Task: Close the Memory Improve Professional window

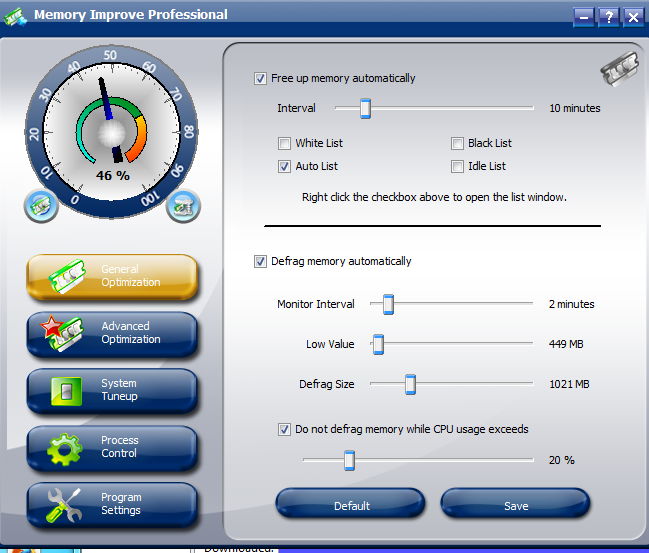Action: tap(633, 17)
